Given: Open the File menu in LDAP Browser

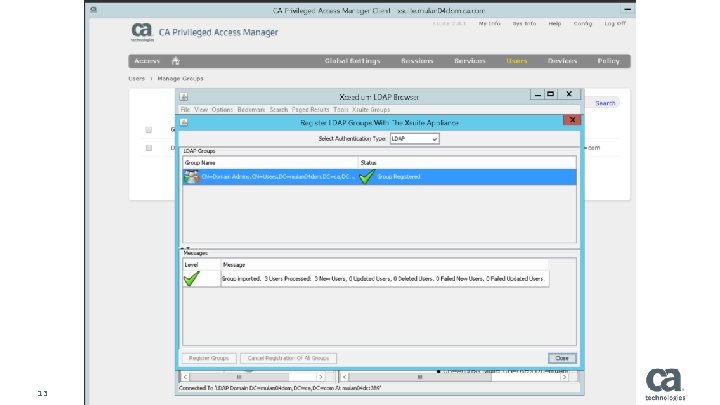Looking at the screenshot, I should [185, 110].
